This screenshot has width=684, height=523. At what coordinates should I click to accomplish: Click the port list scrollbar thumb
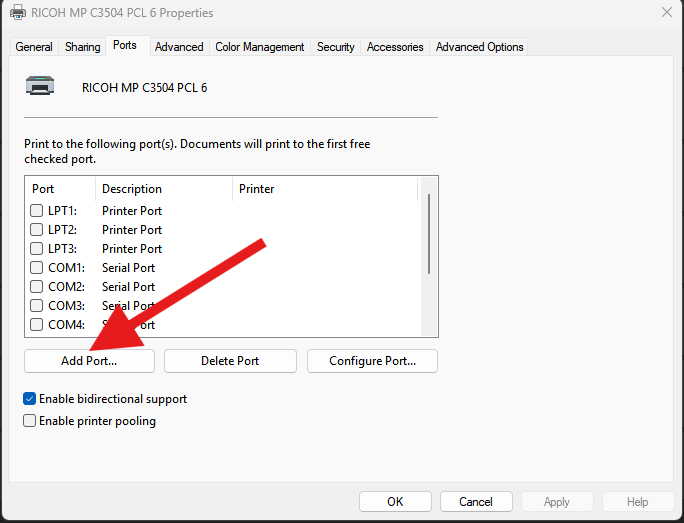click(x=429, y=234)
